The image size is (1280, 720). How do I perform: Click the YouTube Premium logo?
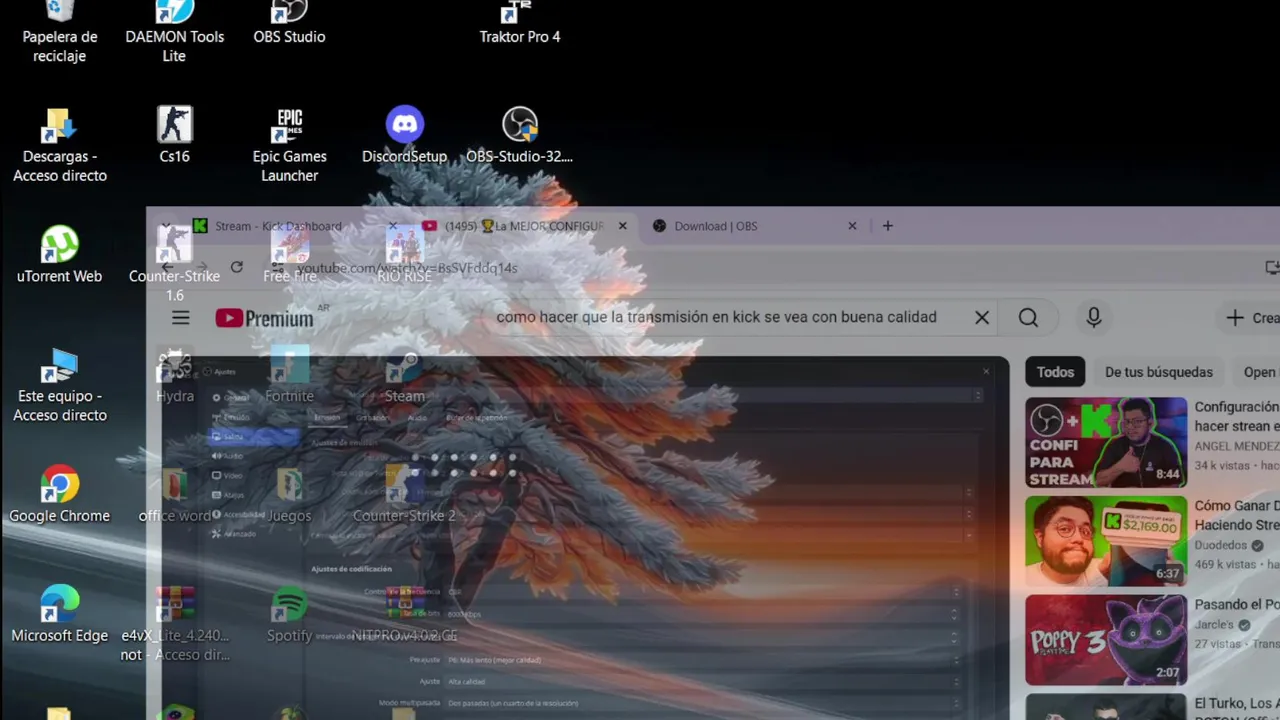(264, 318)
